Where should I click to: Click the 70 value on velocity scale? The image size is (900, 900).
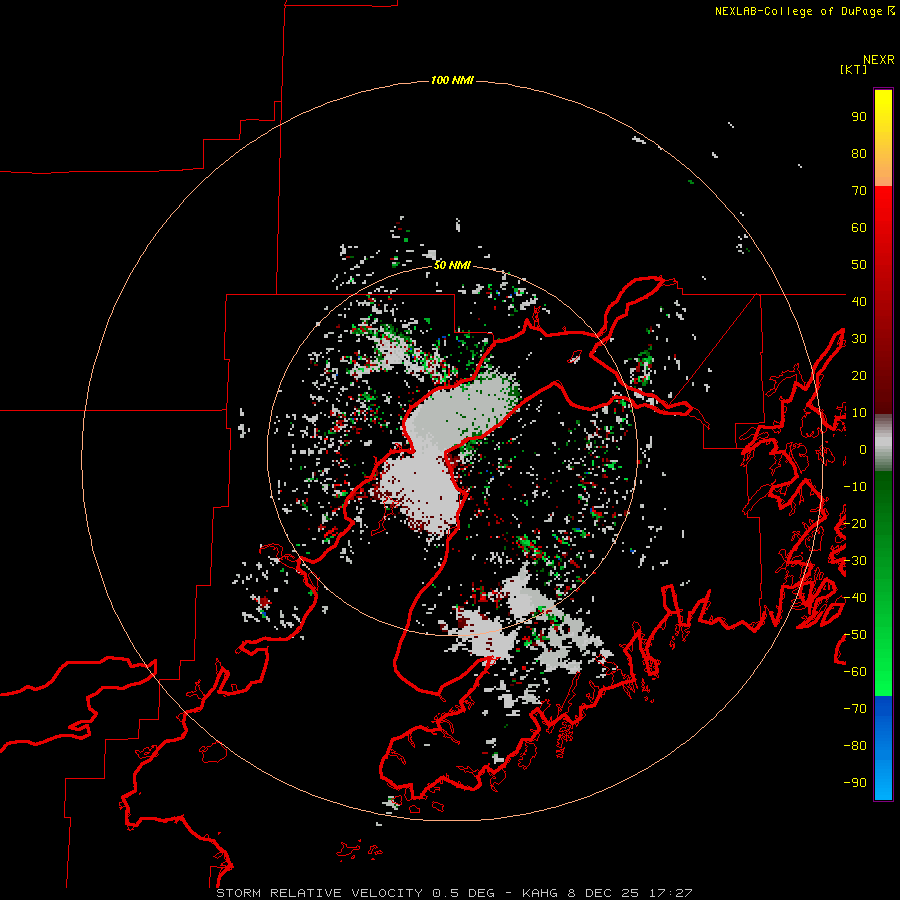click(859, 191)
